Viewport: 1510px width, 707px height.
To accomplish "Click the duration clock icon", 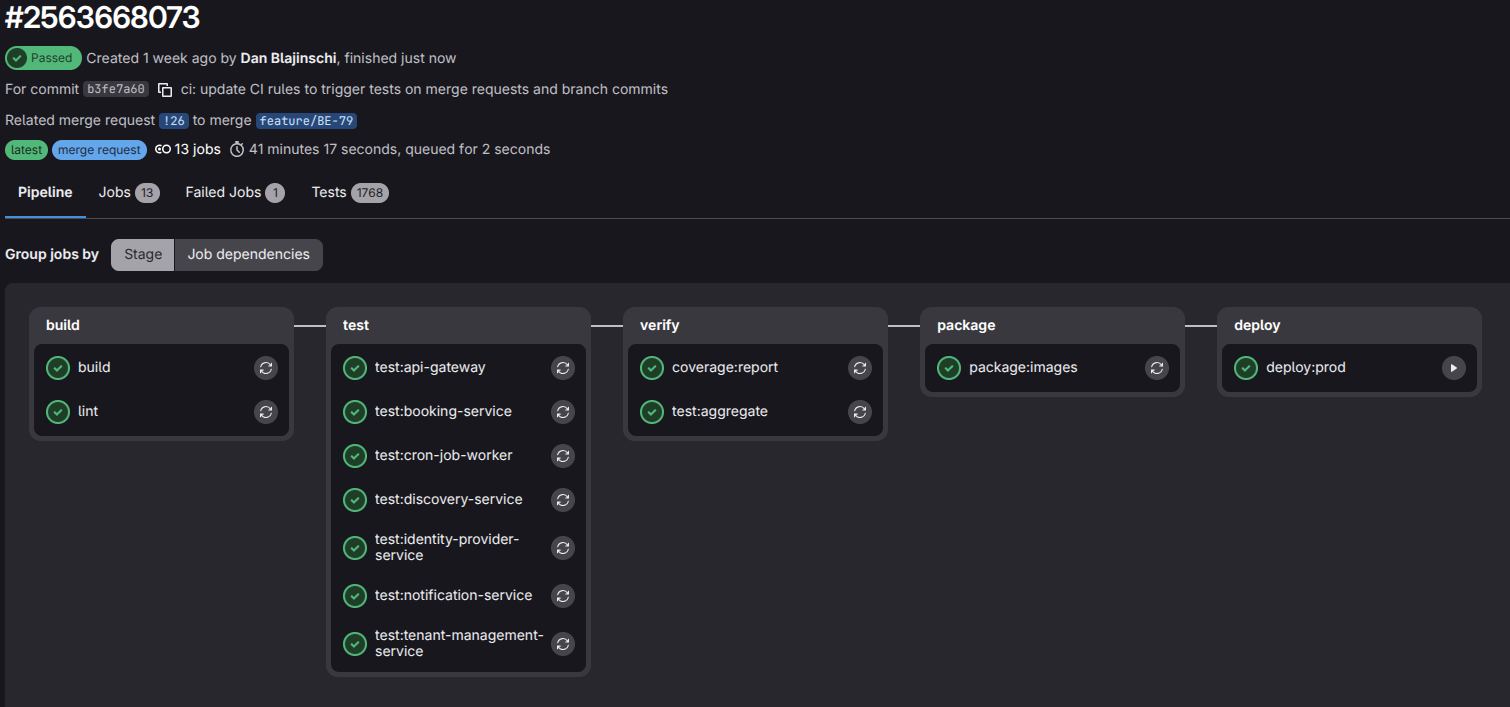I will [x=237, y=149].
